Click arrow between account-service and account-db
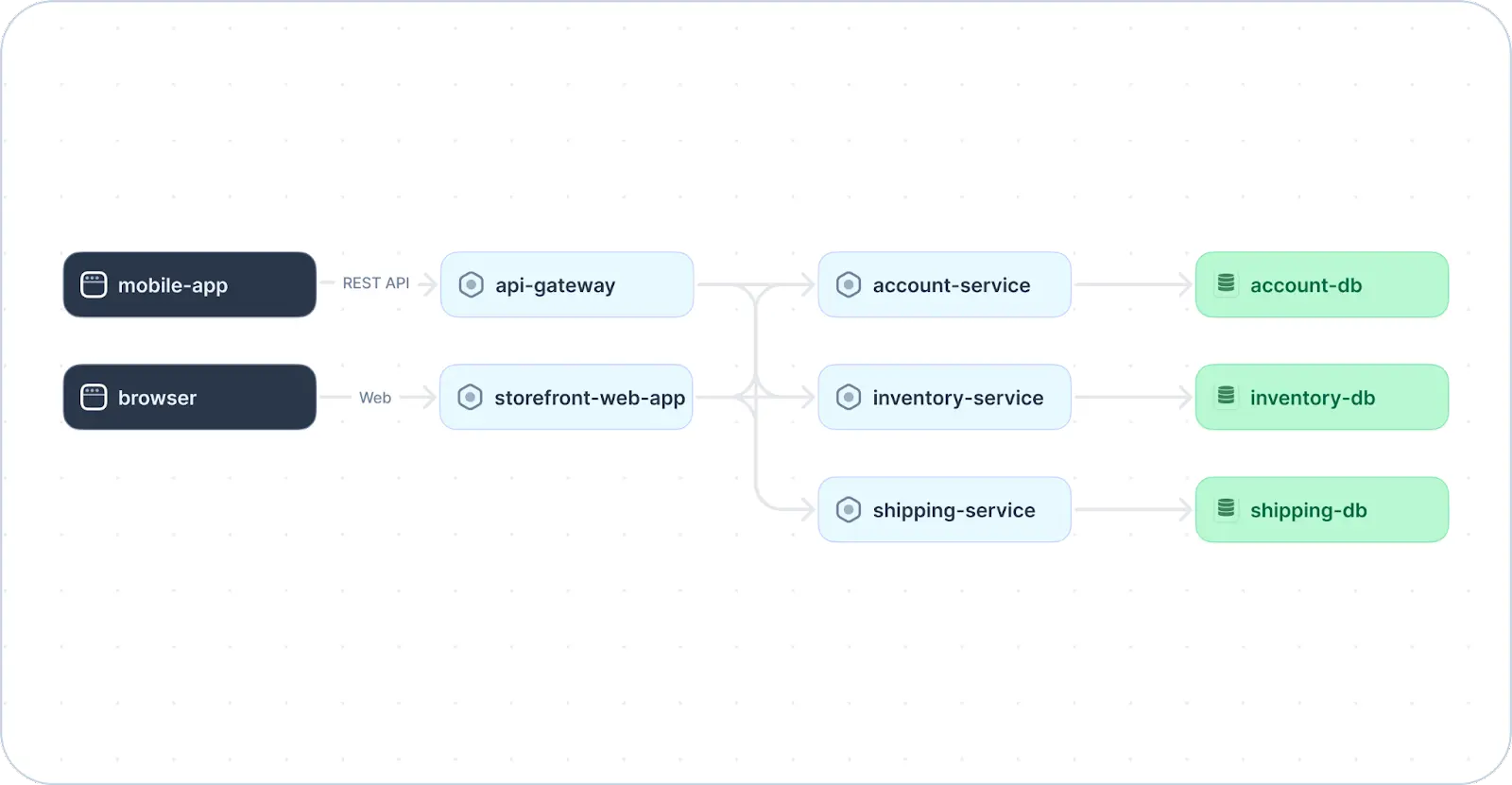The height and width of the screenshot is (785, 1512). pos(1133,284)
